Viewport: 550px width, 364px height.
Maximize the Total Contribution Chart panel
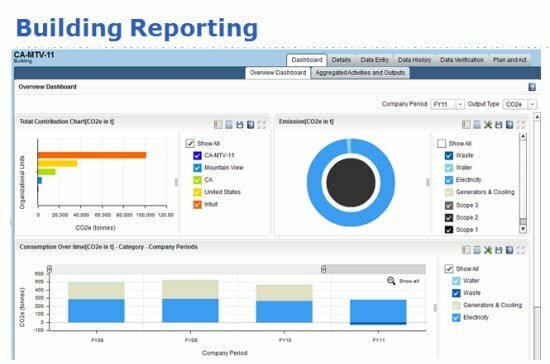coord(262,124)
